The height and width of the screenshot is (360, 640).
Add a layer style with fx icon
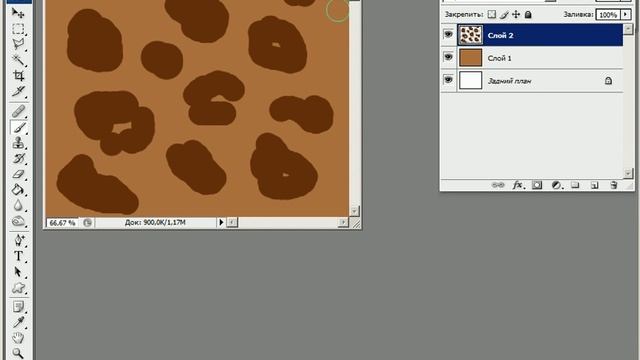pyautogui.click(x=517, y=185)
